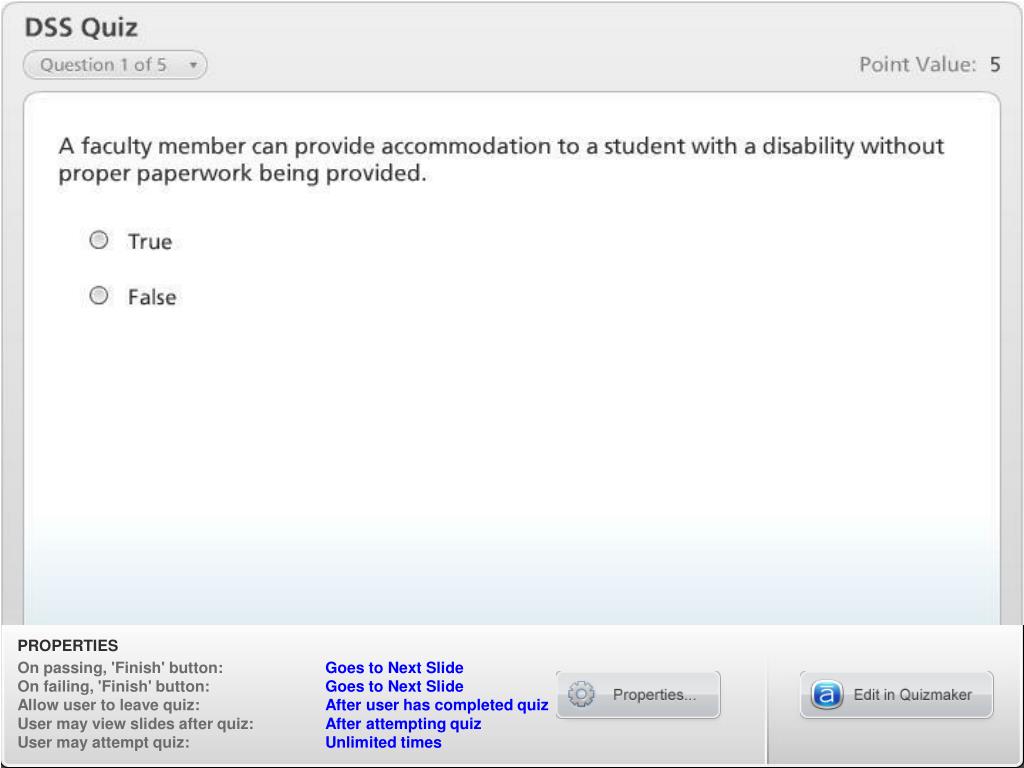This screenshot has width=1024, height=768.
Task: Open the Properties... button
Action: pos(638,695)
